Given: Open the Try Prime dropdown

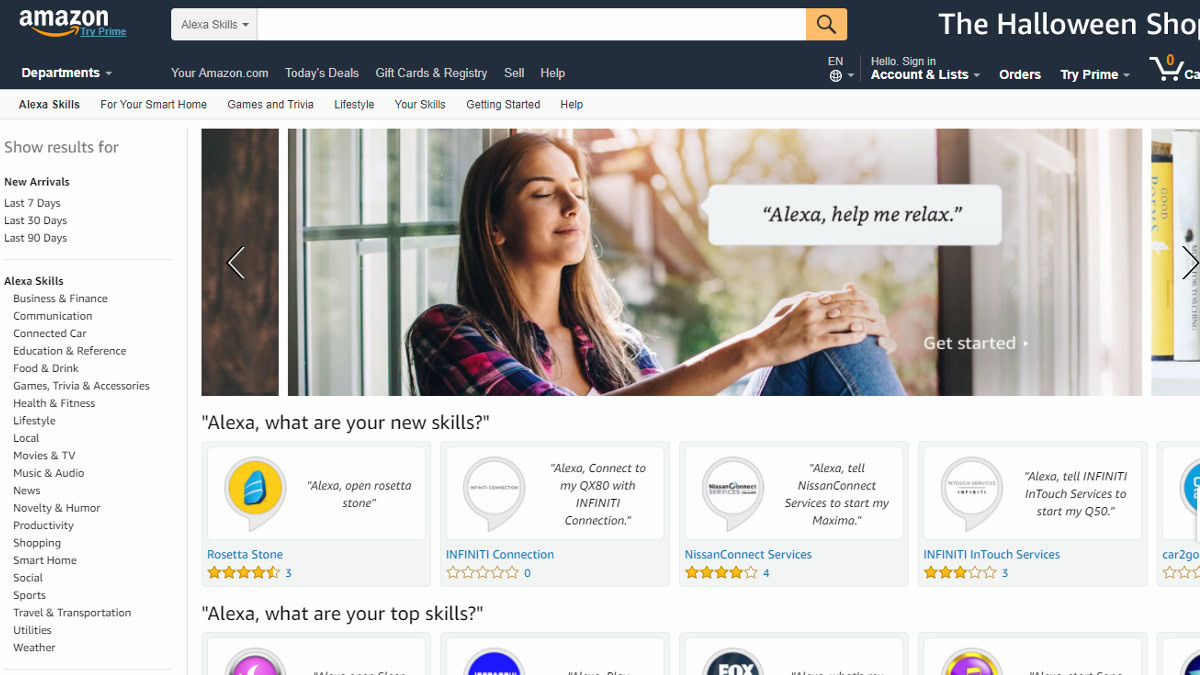Looking at the screenshot, I should [x=1095, y=75].
